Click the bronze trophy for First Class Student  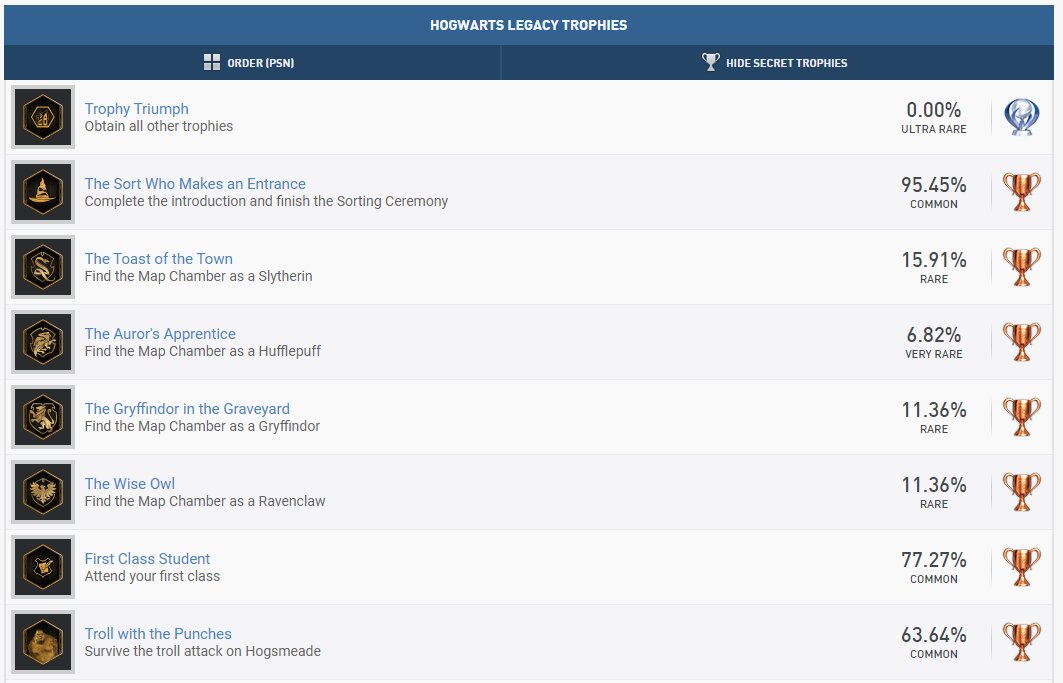pyautogui.click(x=1021, y=567)
